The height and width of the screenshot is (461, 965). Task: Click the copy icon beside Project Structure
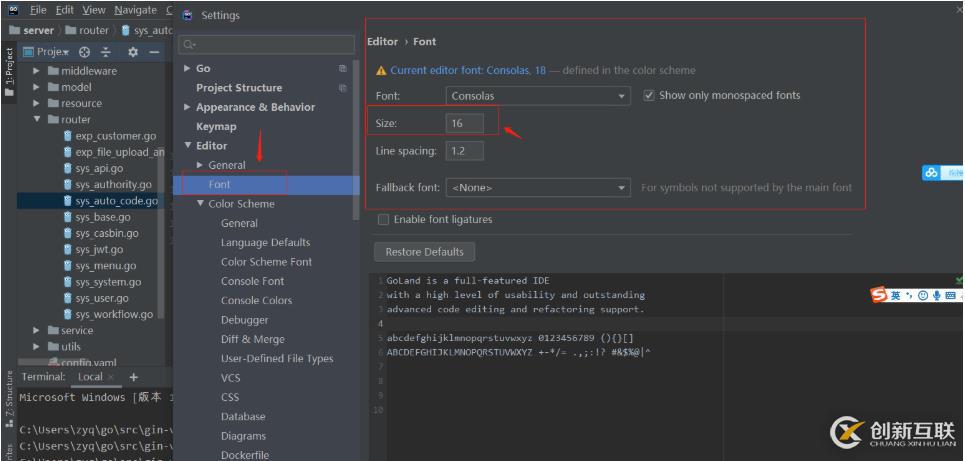click(x=343, y=88)
